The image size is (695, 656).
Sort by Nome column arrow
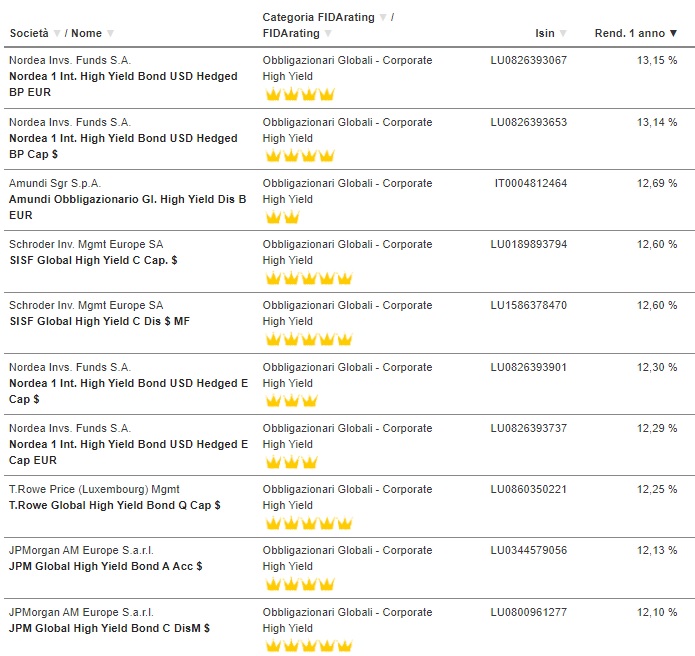pos(110,33)
